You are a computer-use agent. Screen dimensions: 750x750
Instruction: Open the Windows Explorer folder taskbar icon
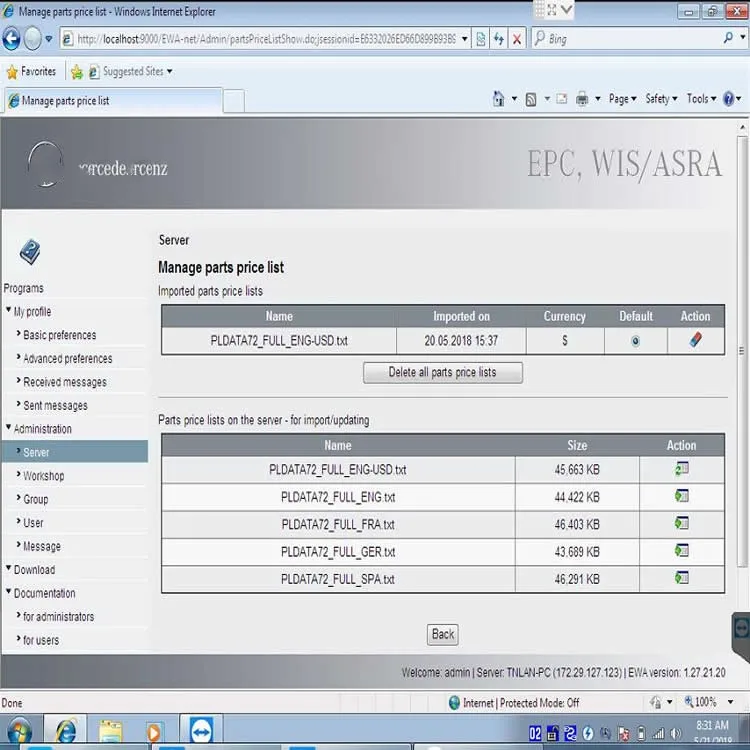coord(111,732)
